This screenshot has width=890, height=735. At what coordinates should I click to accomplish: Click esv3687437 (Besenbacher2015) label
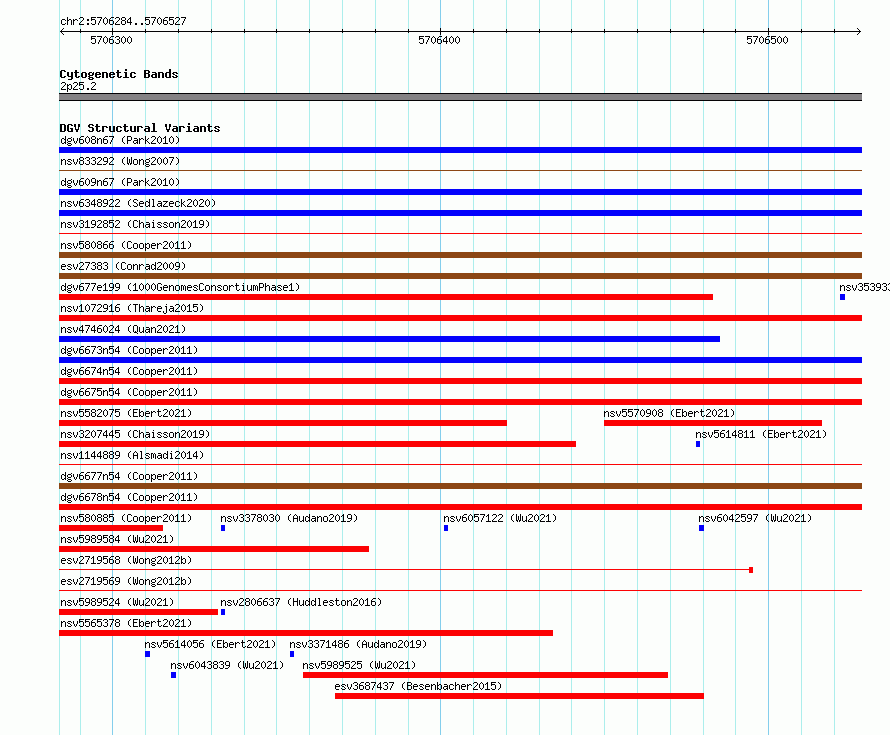pyautogui.click(x=418, y=686)
